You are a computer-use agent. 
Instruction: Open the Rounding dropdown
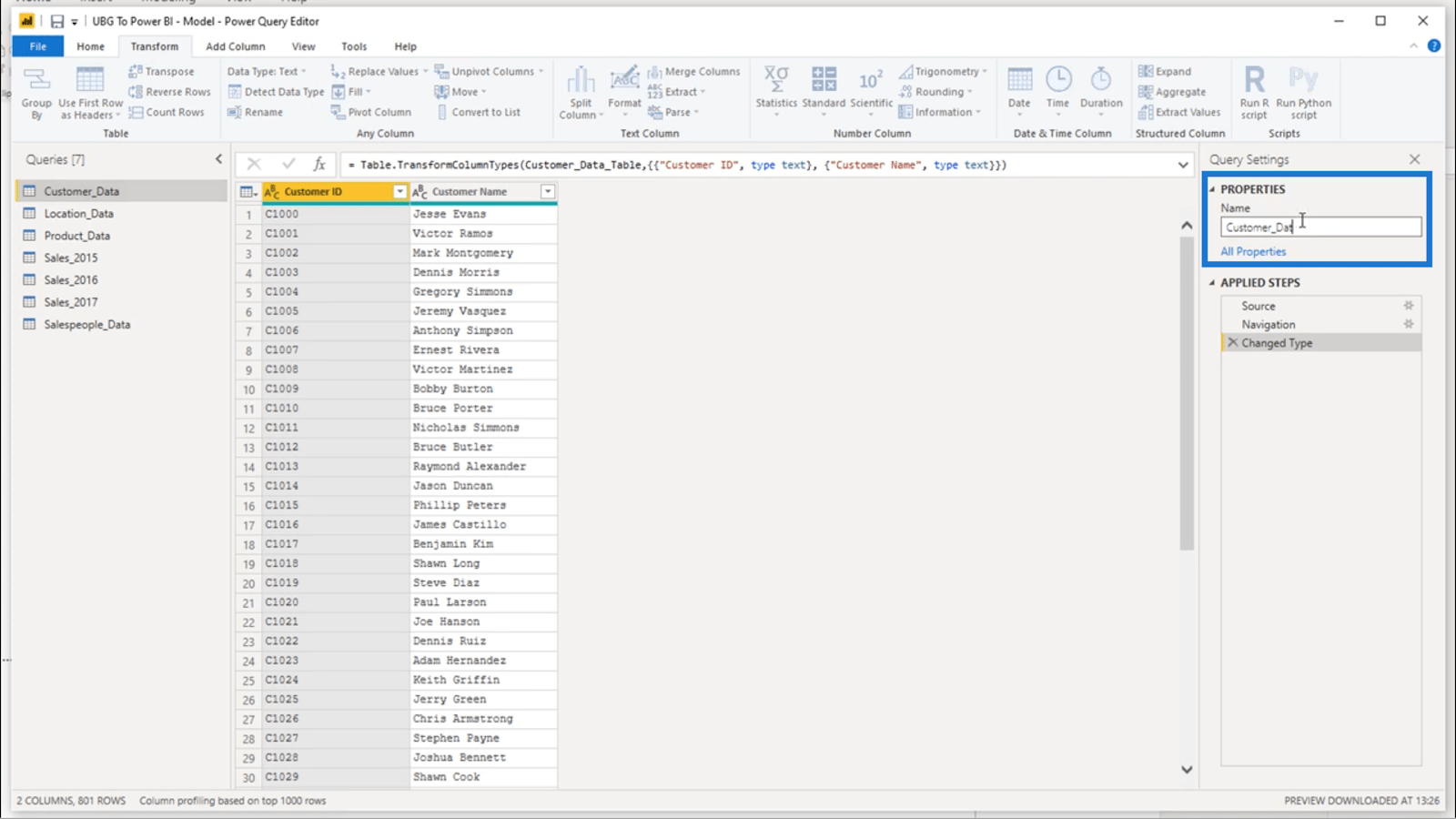(935, 92)
